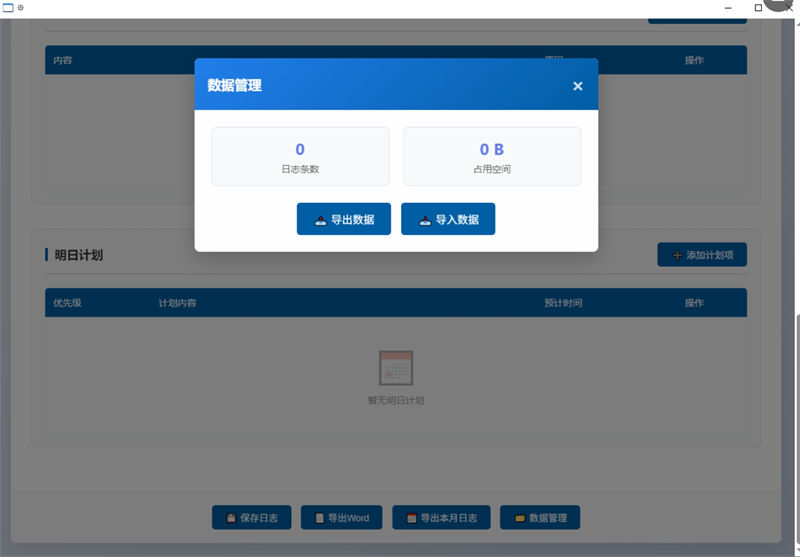
Task: Click the 内容 column header in upper table
Action: (62, 60)
